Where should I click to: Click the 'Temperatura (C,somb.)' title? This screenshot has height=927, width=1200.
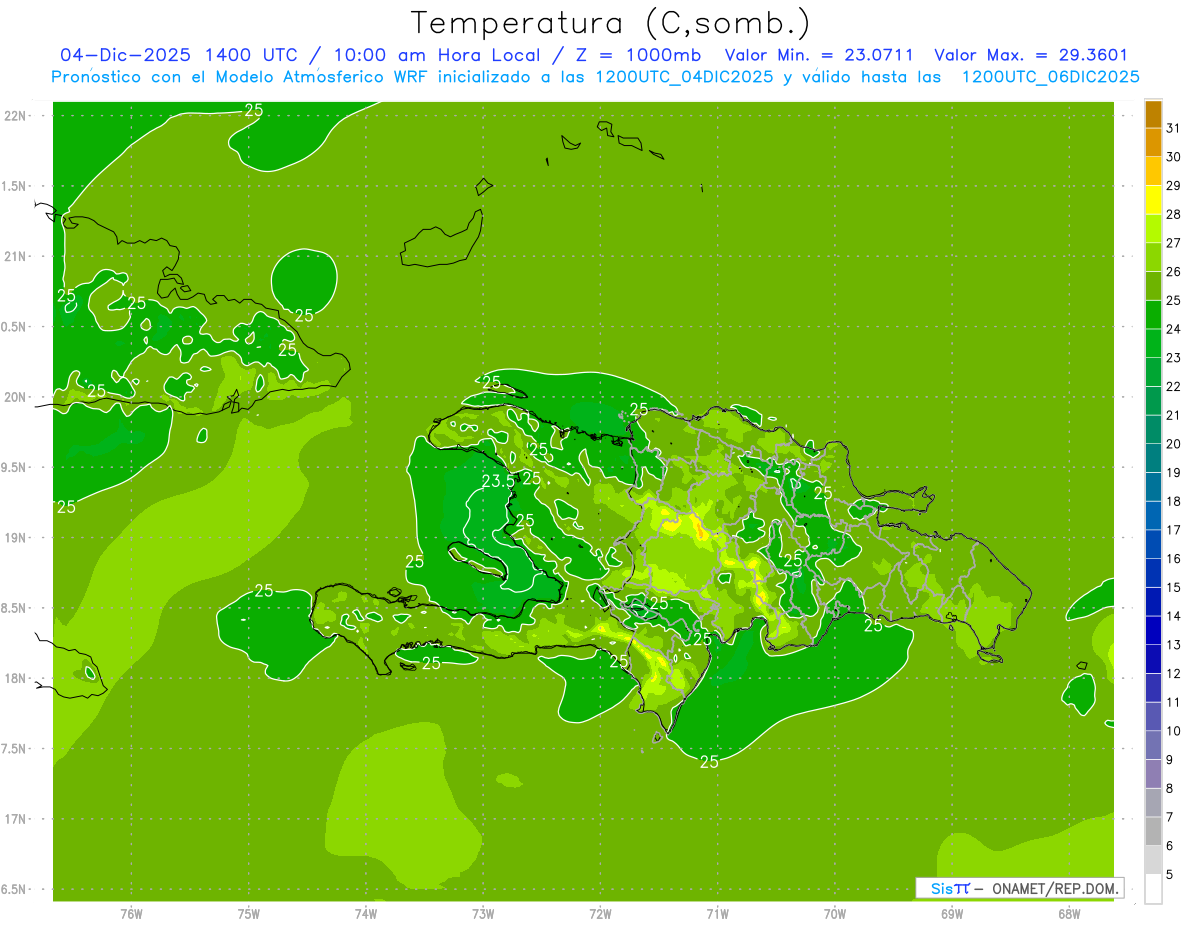pyautogui.click(x=611, y=23)
